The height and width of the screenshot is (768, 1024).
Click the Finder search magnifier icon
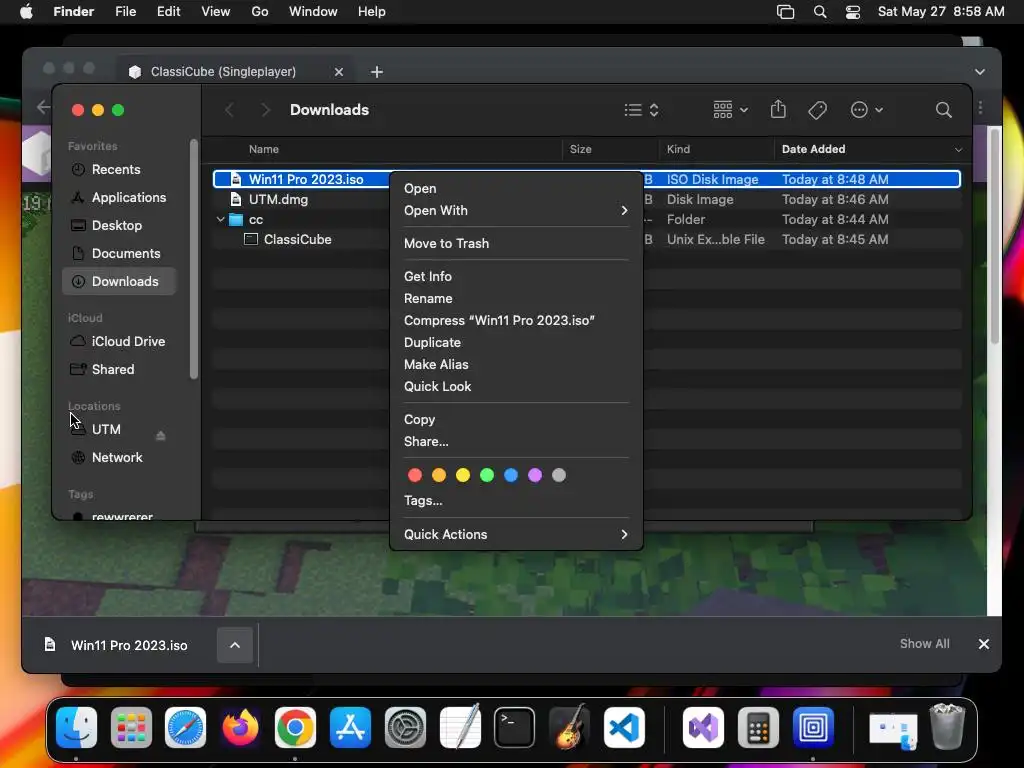point(943,110)
